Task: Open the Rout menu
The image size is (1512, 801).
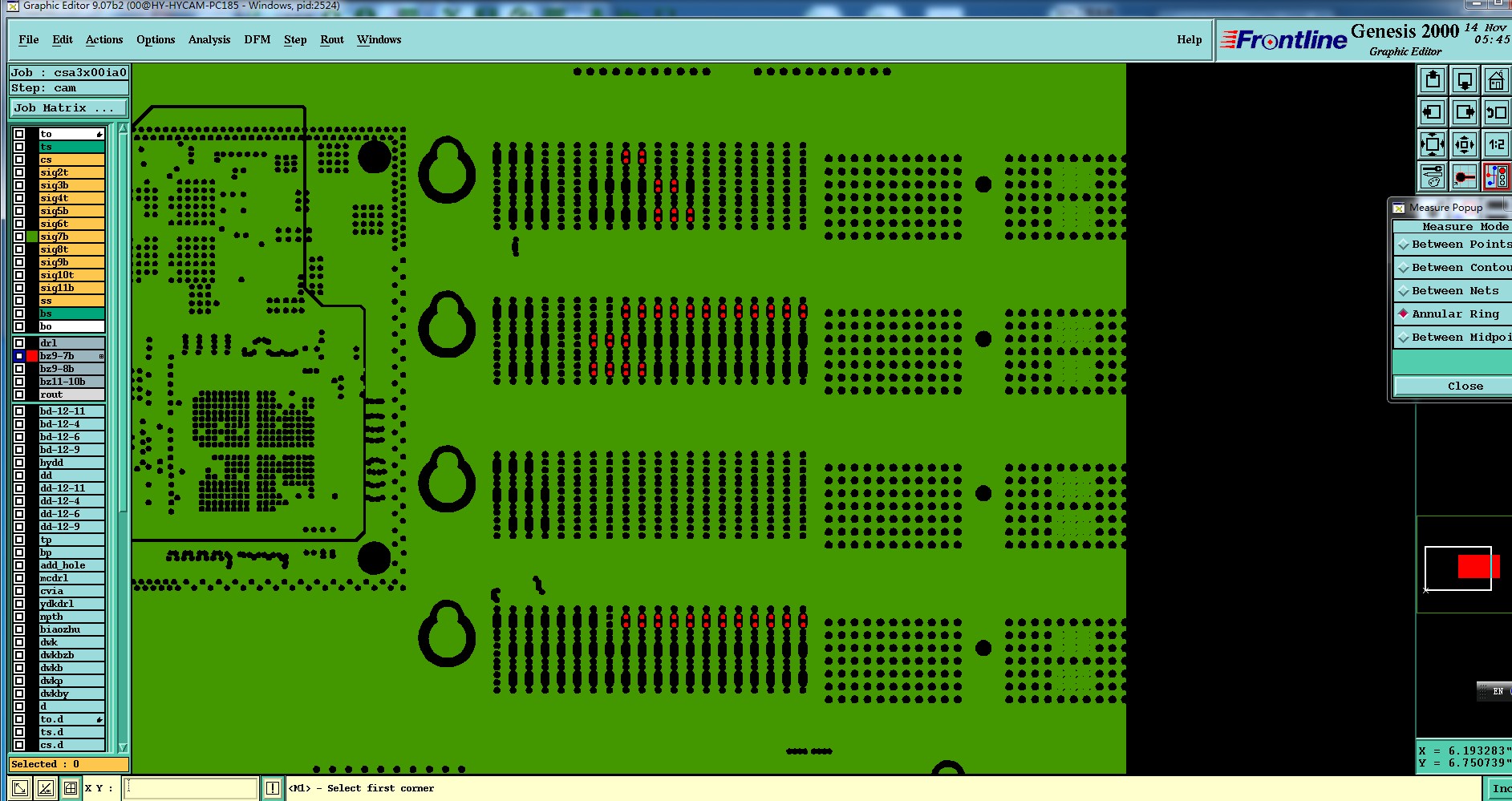Action: click(332, 39)
